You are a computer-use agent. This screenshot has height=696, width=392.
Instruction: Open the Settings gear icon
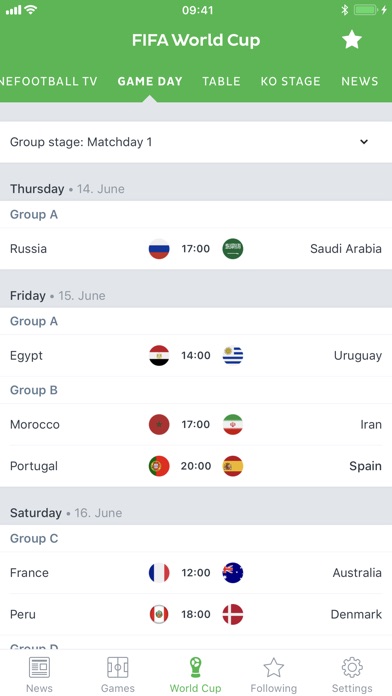352,668
